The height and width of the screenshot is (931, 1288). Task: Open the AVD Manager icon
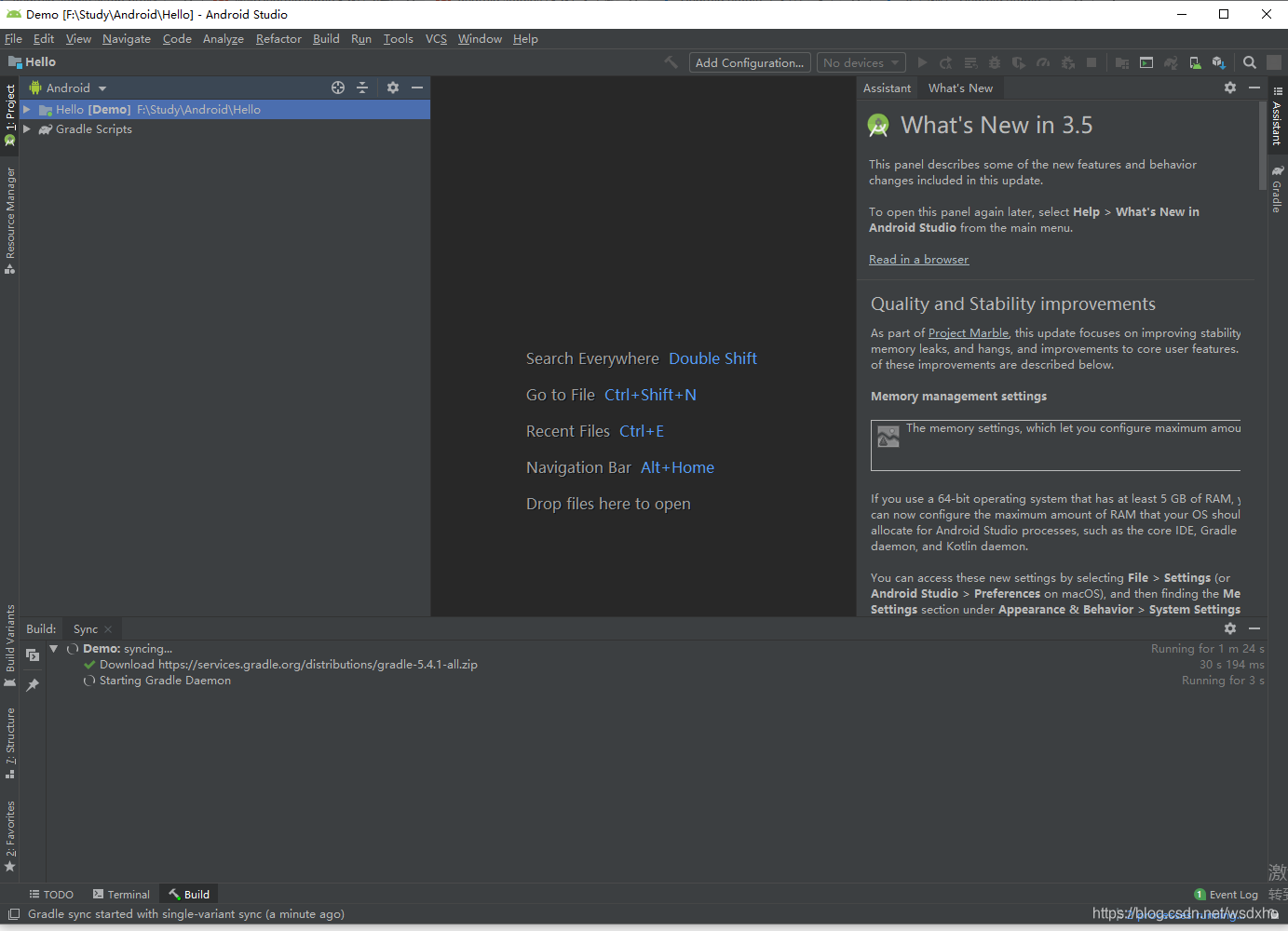[x=1195, y=62]
